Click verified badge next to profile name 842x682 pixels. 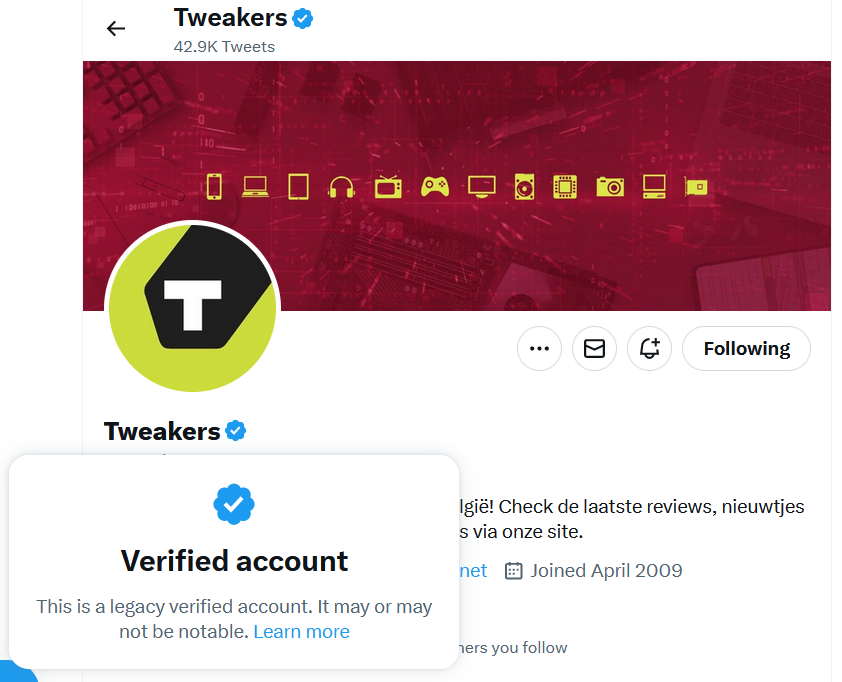pyautogui.click(x=236, y=431)
